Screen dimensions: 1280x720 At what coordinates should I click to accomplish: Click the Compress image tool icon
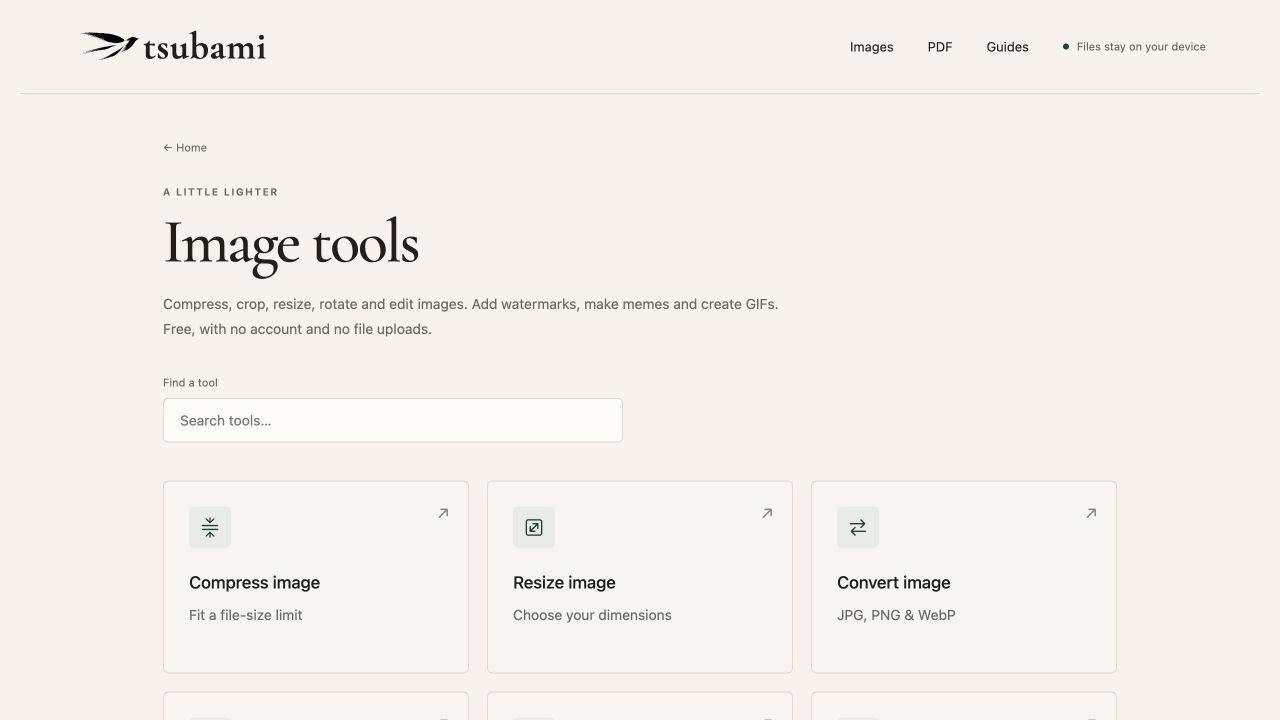[x=210, y=527]
